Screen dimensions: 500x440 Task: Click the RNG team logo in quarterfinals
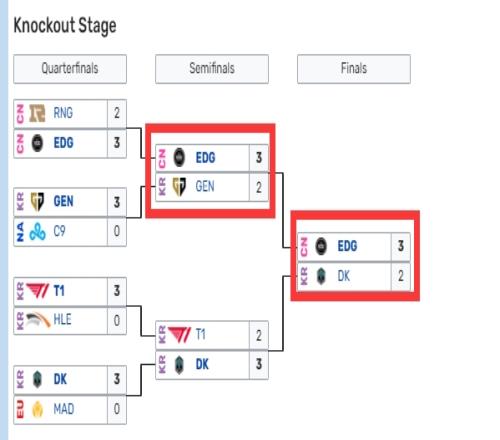tap(37, 113)
